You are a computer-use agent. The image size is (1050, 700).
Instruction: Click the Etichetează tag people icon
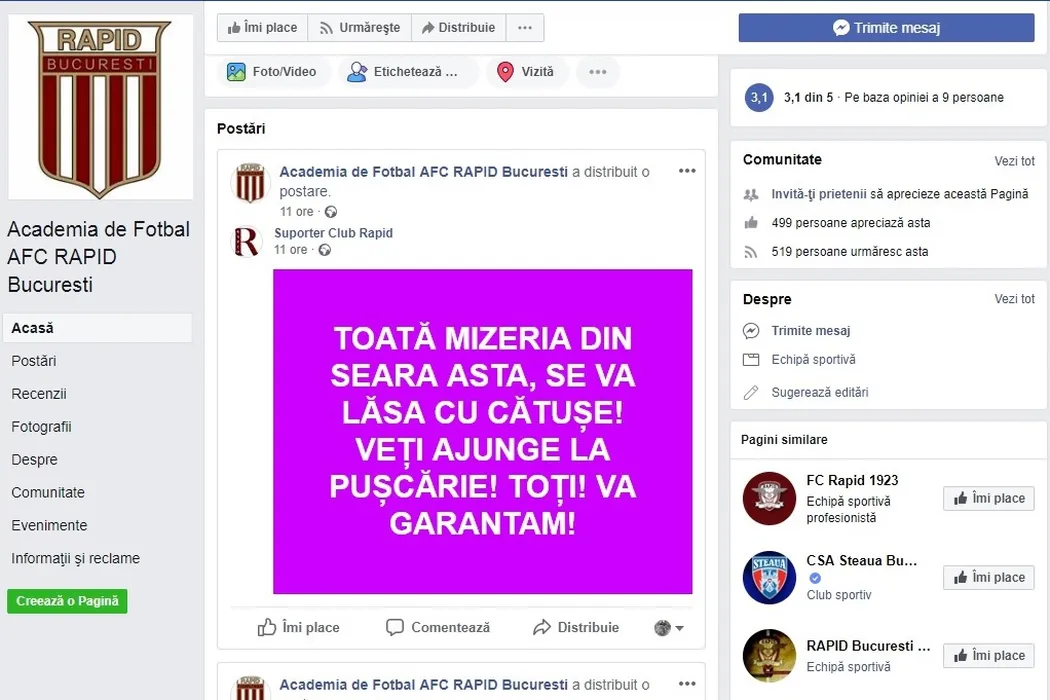tap(357, 72)
